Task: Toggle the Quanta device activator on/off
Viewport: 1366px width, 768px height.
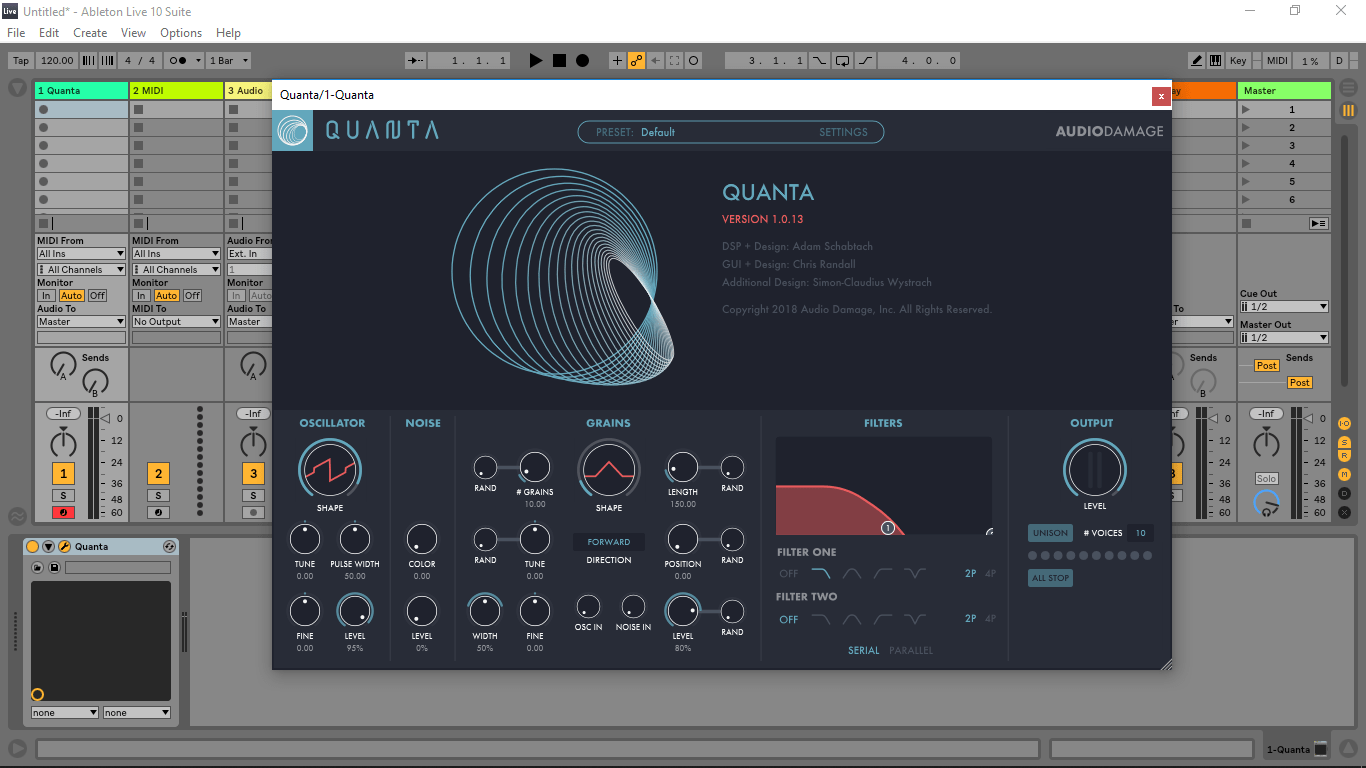Action: (x=32, y=546)
